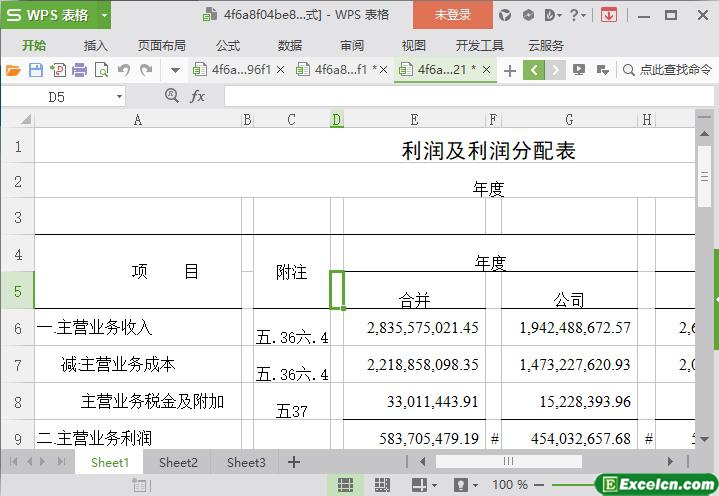Select column A header
Viewport: 719px width, 496px height.
[138, 120]
